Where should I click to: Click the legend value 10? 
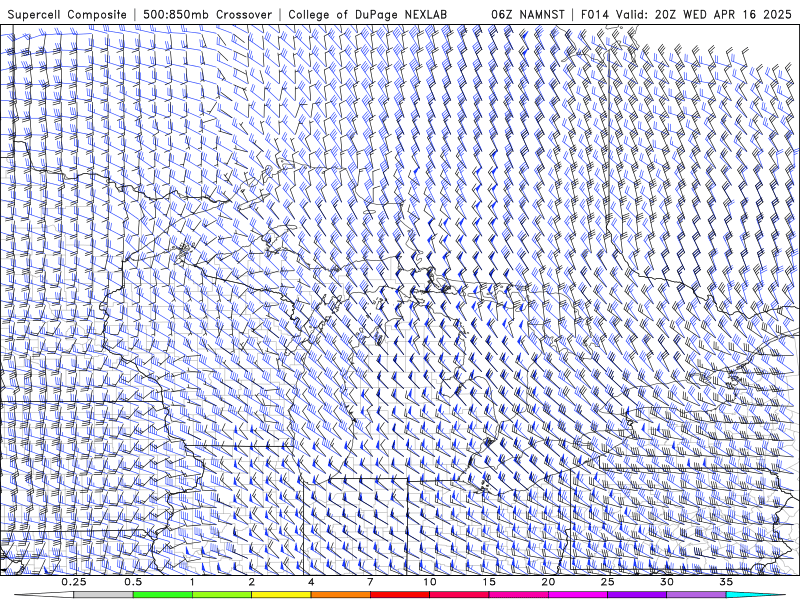tap(430, 582)
